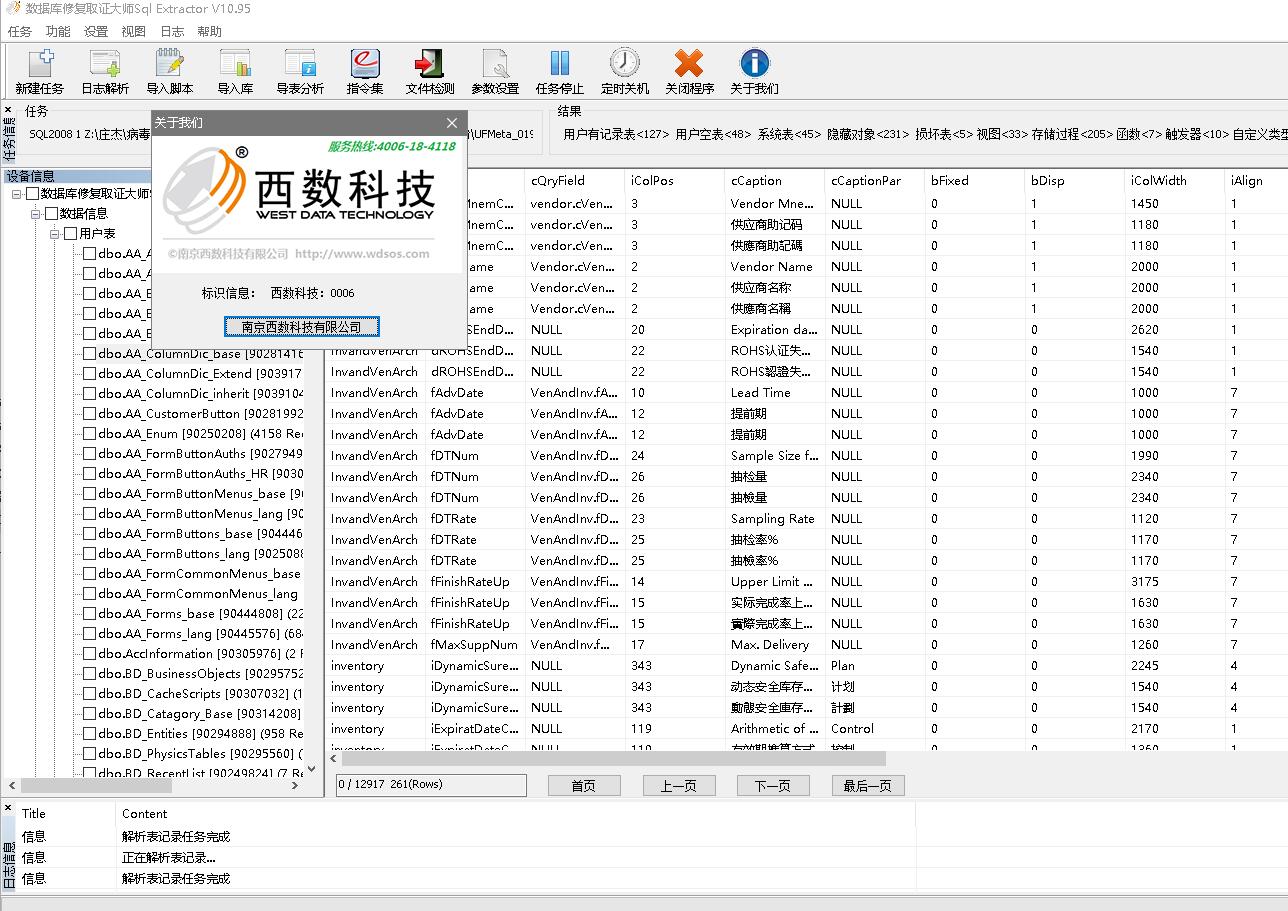Select dbo.BD_PhysicsTables tree item

coord(200,753)
